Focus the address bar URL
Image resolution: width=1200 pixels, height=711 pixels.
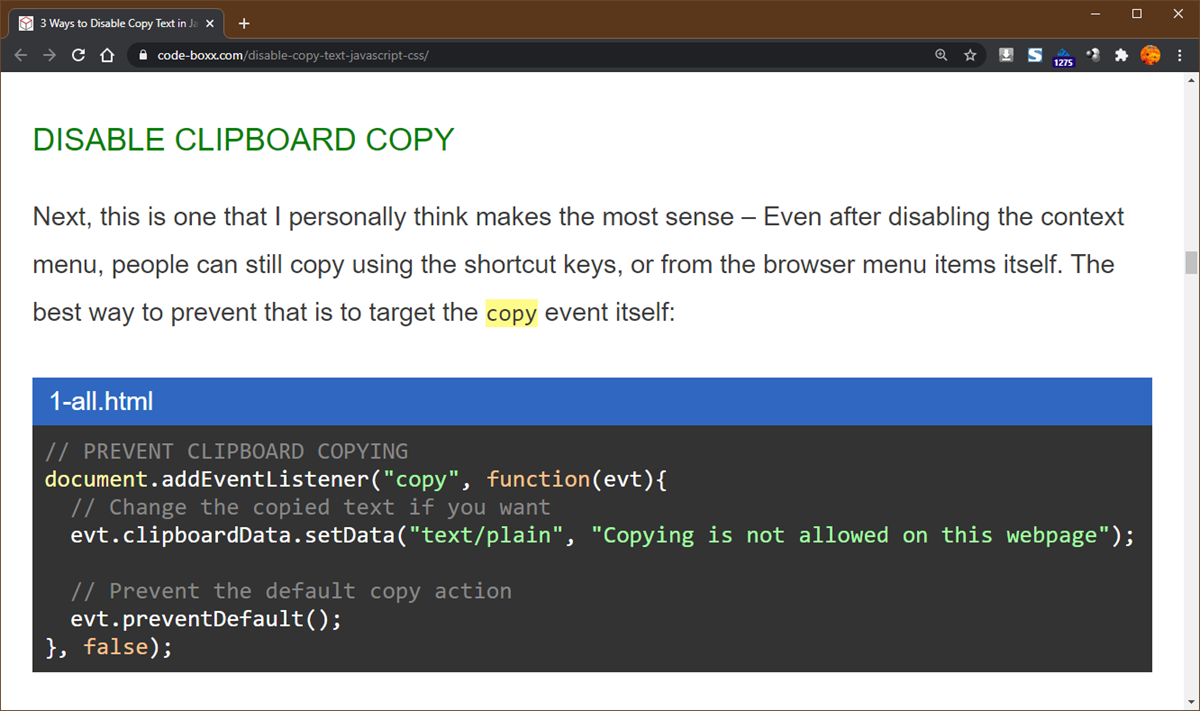[293, 56]
